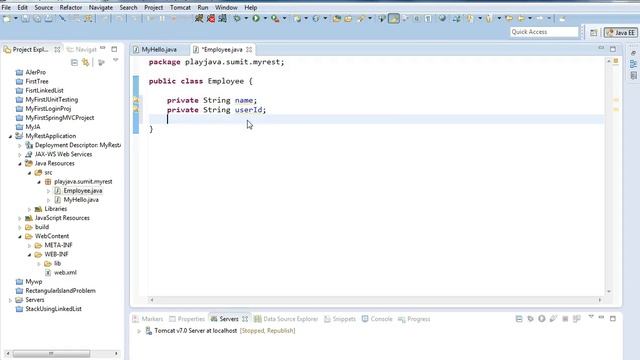Open the Refactor menu
The height and width of the screenshot is (360, 640).
[x=71, y=7]
